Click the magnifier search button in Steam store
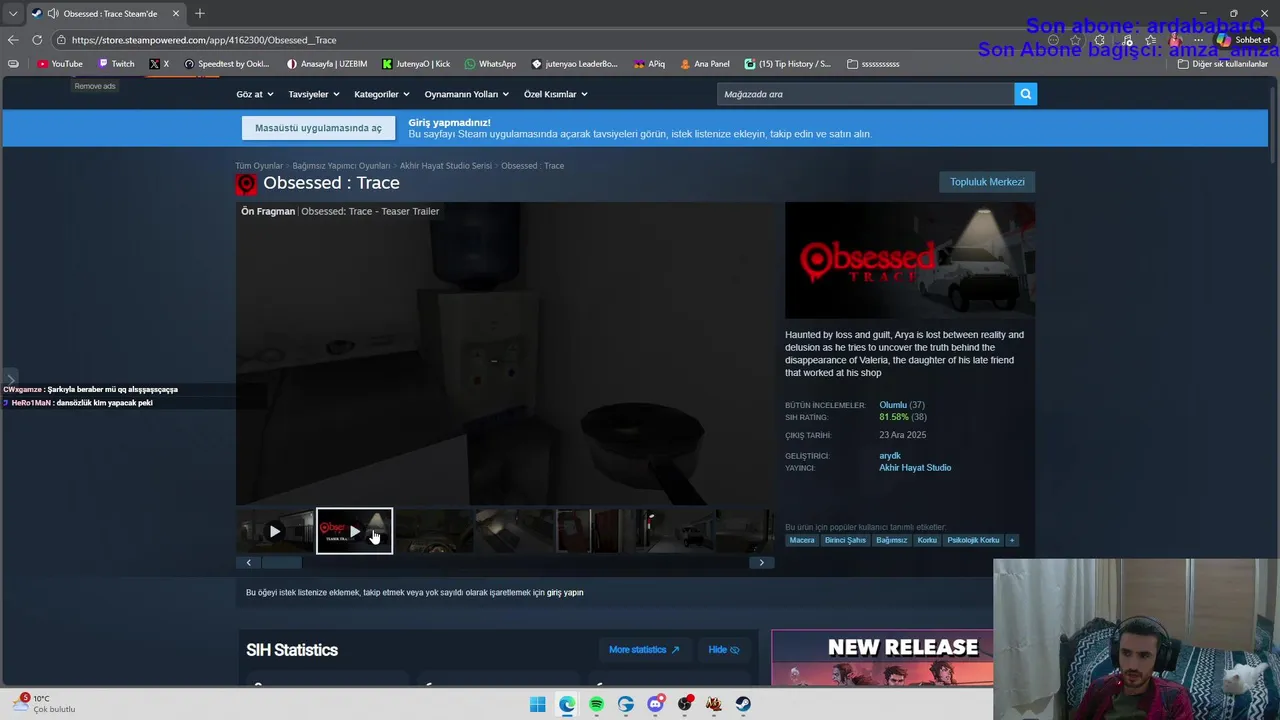Screen dimensions: 1280x720 click(1025, 94)
